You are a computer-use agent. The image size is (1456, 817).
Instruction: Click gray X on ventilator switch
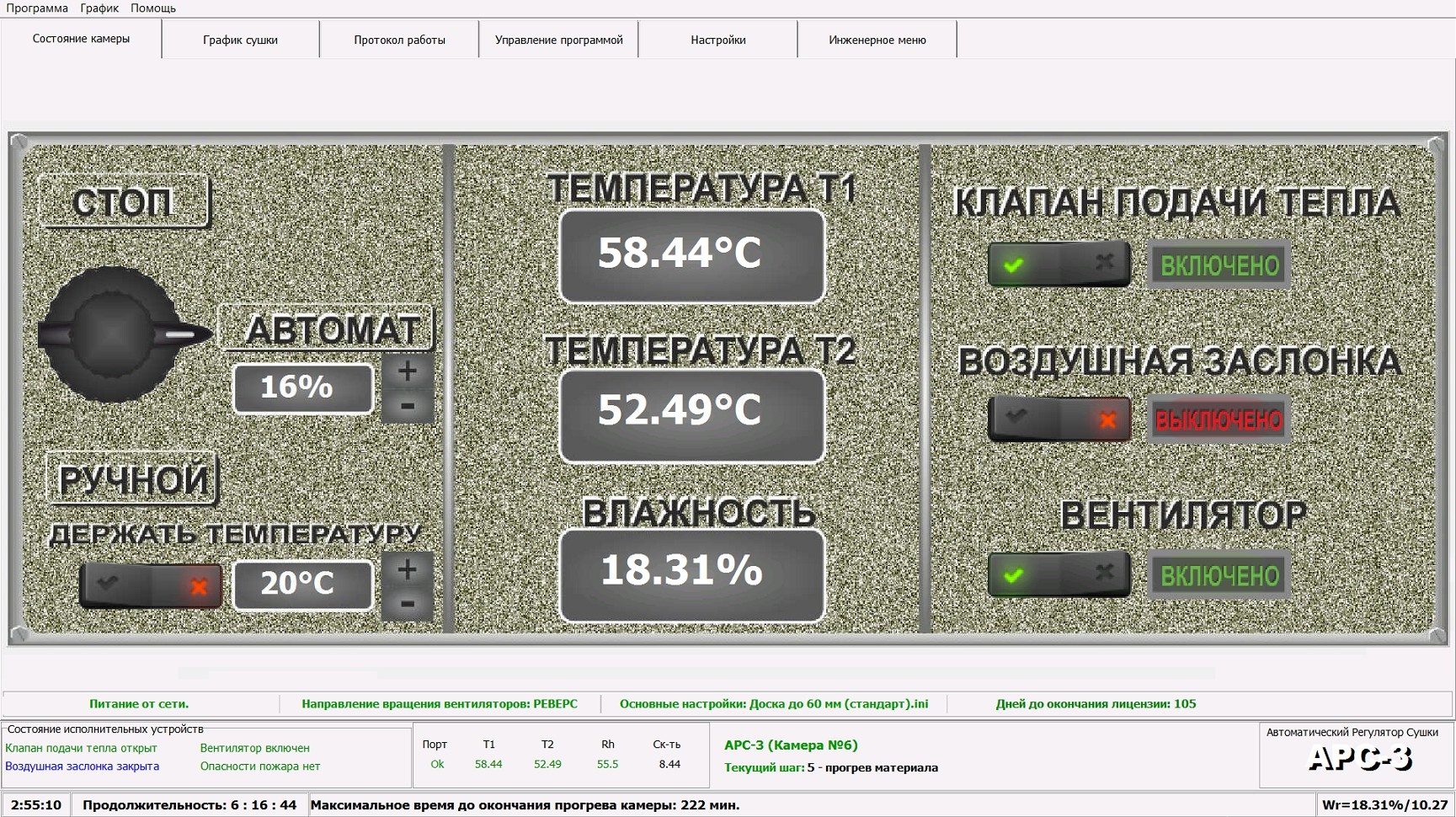click(x=1104, y=574)
